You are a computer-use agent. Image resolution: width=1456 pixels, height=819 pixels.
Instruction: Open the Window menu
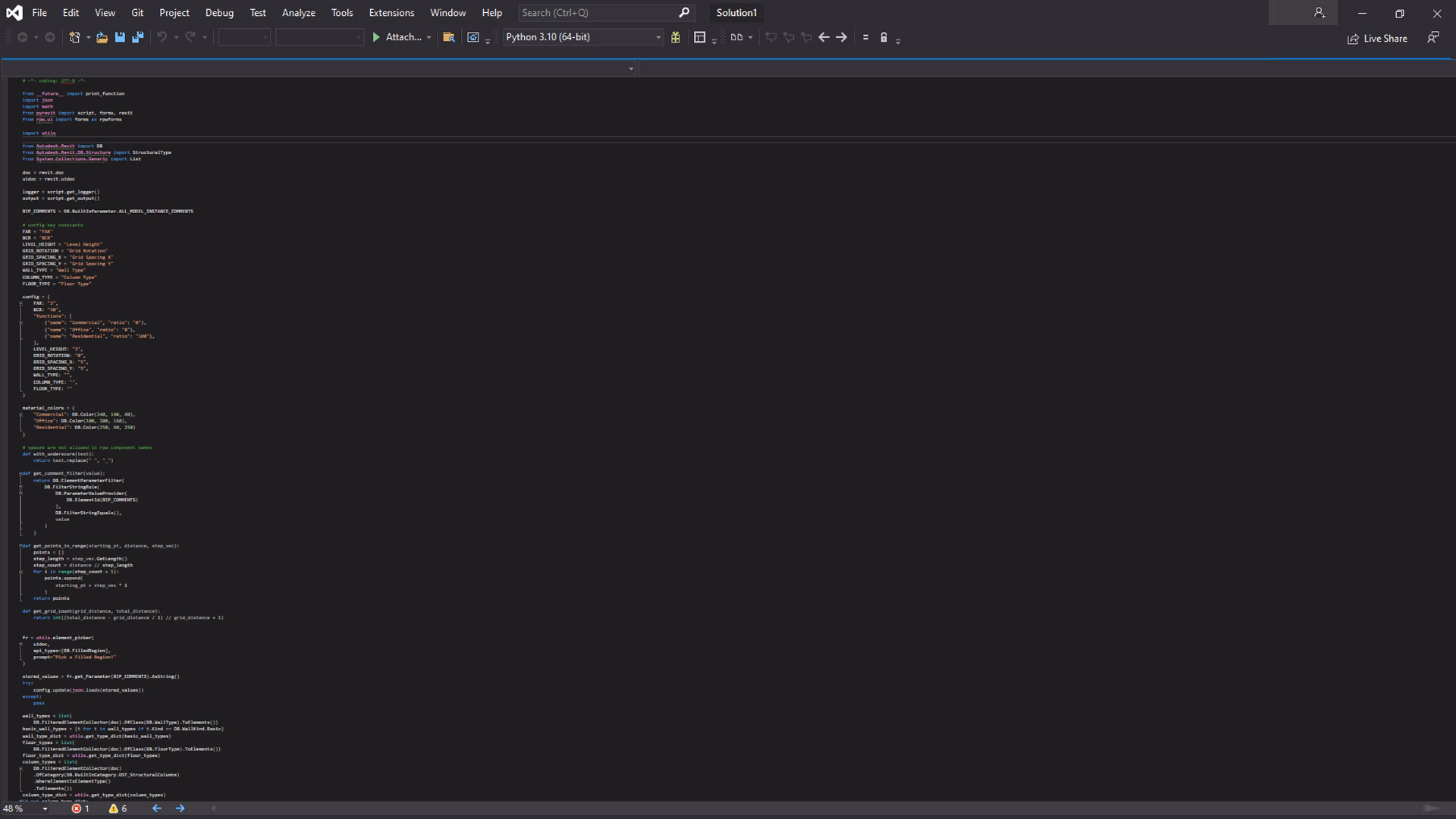pyautogui.click(x=448, y=13)
